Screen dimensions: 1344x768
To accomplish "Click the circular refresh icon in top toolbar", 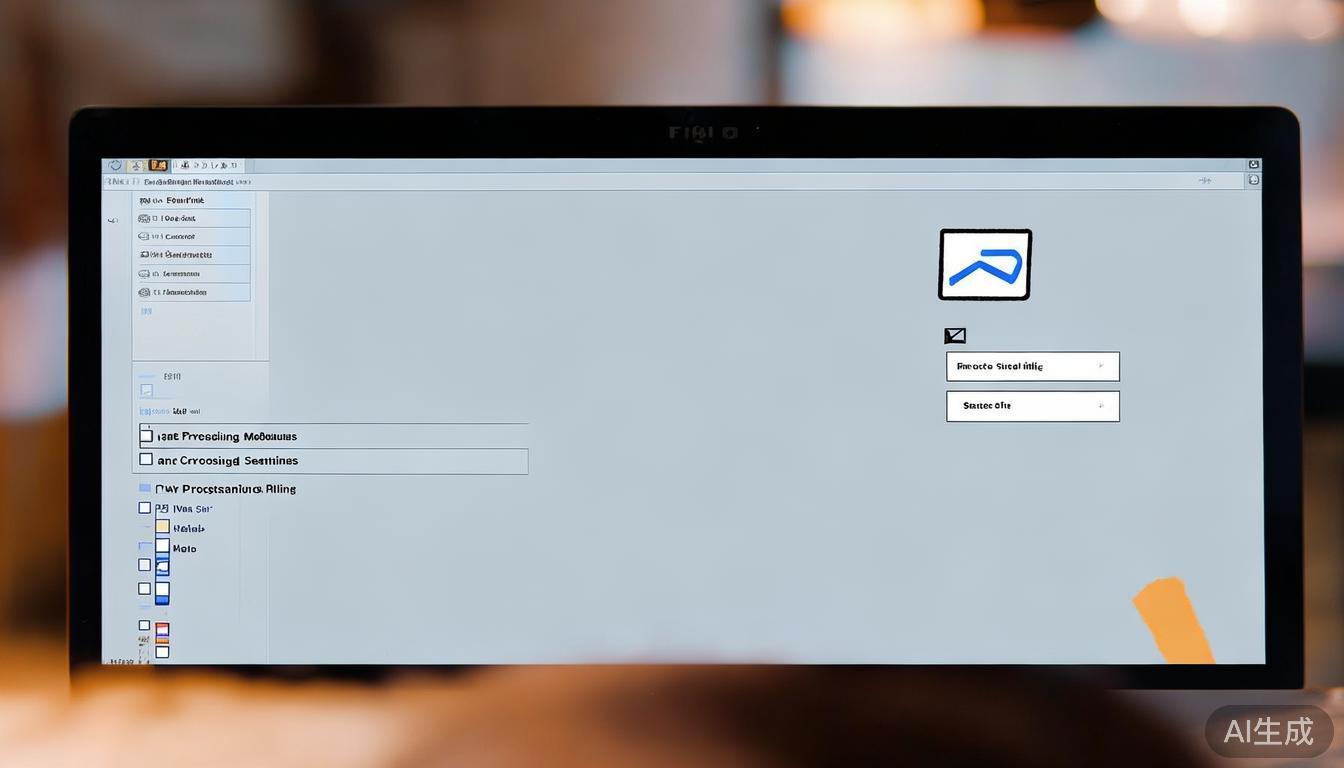I will (x=115, y=165).
